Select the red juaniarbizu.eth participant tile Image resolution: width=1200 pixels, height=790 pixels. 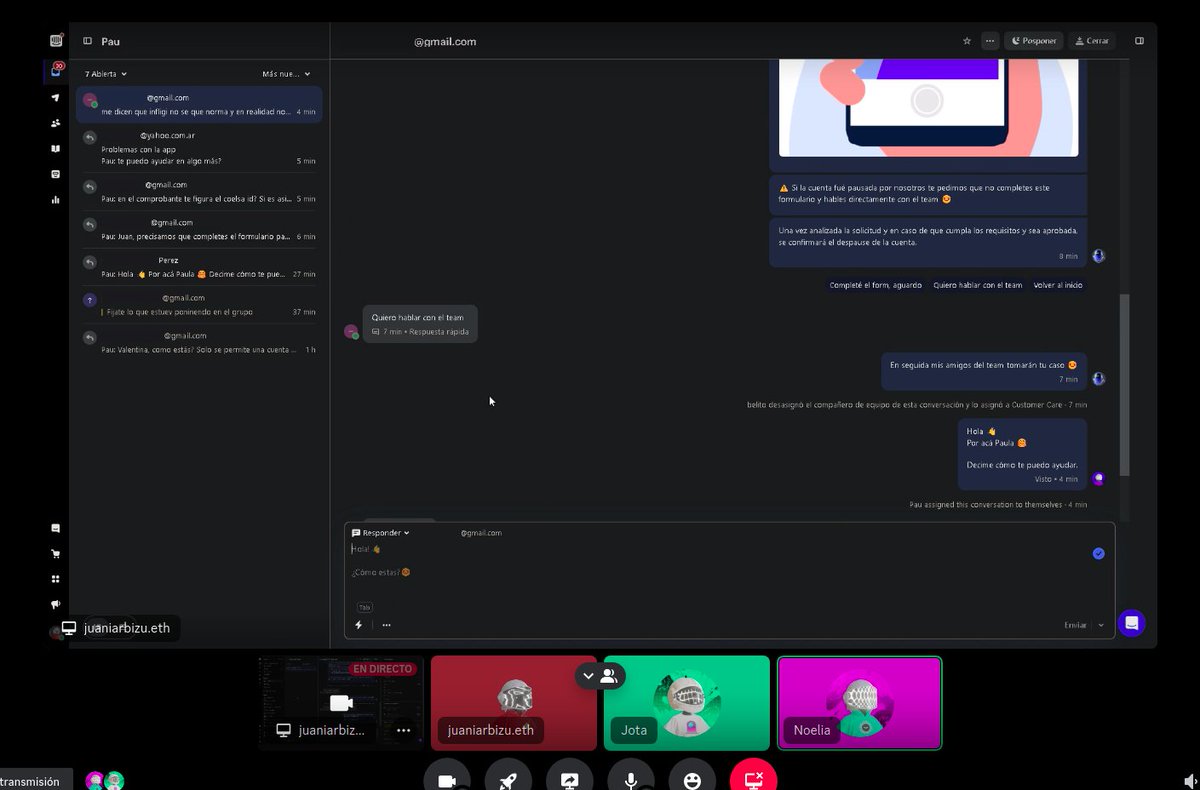pyautogui.click(x=514, y=702)
